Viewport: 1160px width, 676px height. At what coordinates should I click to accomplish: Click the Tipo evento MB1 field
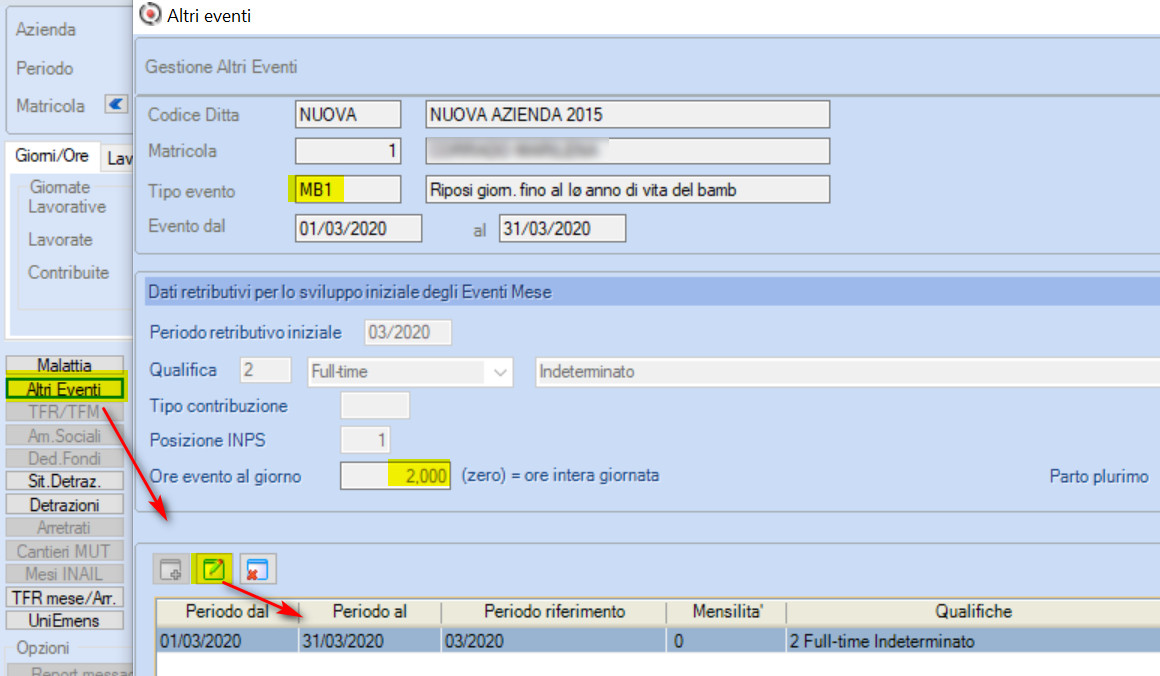[348, 189]
